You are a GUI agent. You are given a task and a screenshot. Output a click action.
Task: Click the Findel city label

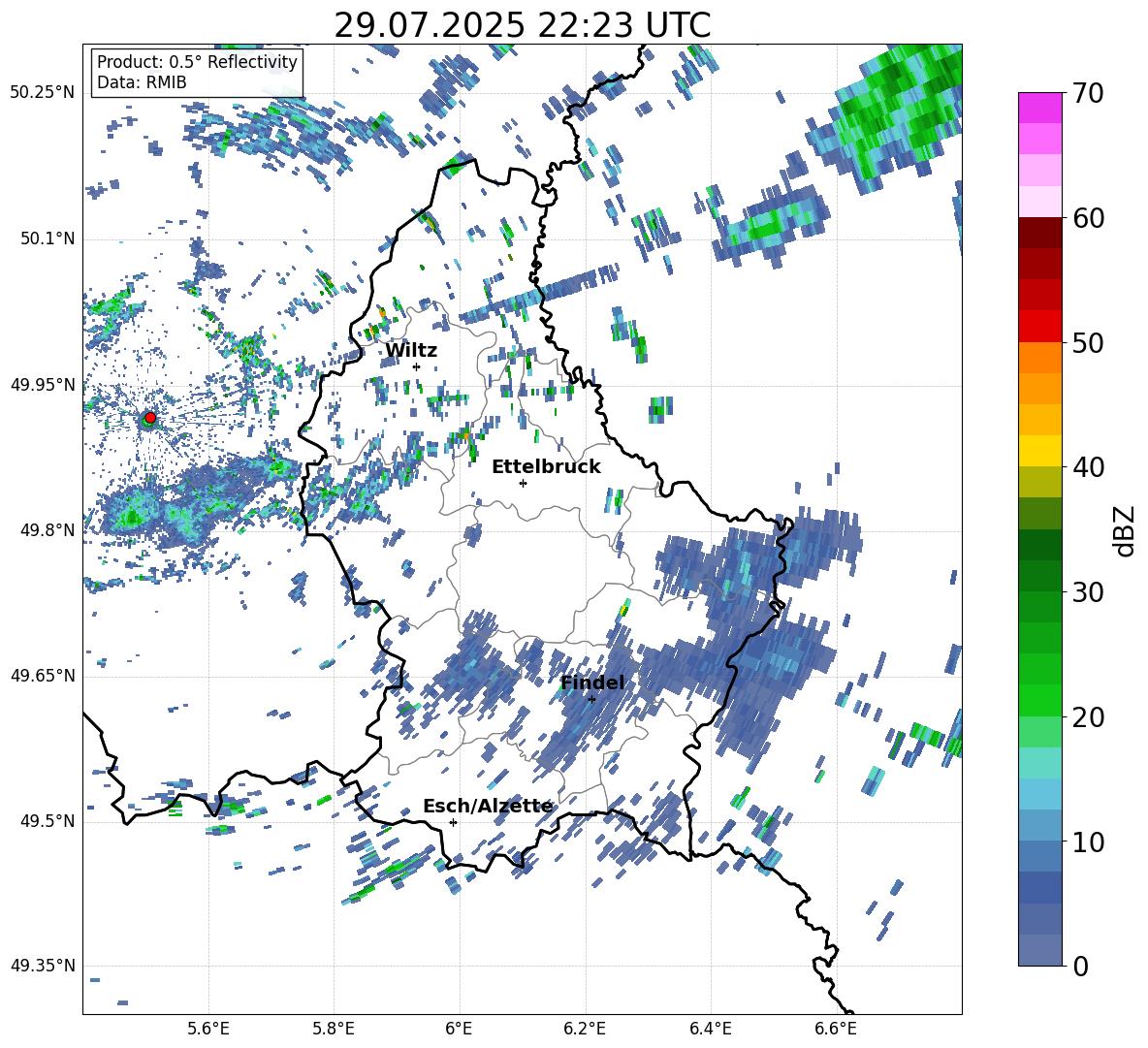592,683
